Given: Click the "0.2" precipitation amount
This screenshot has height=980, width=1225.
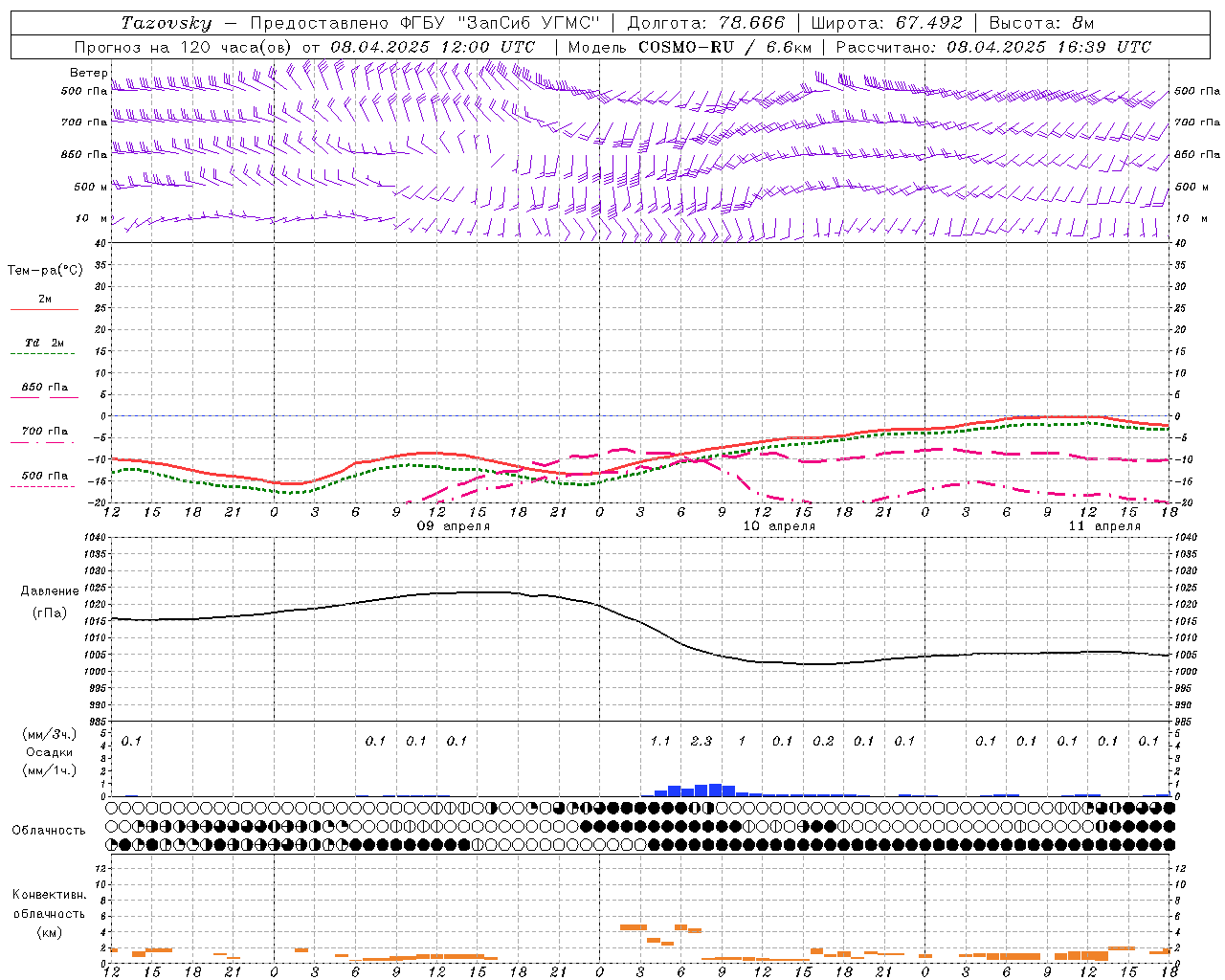Looking at the screenshot, I should (823, 741).
